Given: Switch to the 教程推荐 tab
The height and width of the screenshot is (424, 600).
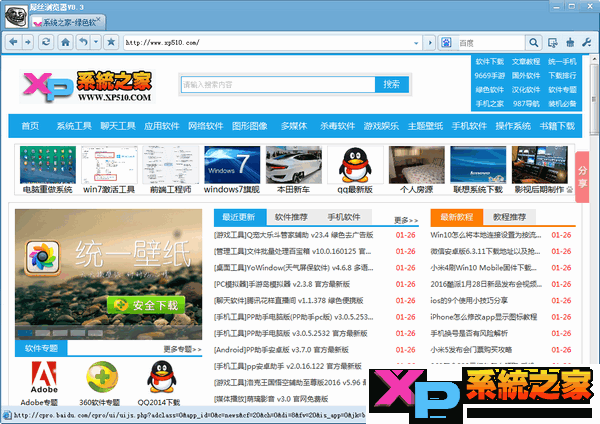Looking at the screenshot, I should (509, 217).
